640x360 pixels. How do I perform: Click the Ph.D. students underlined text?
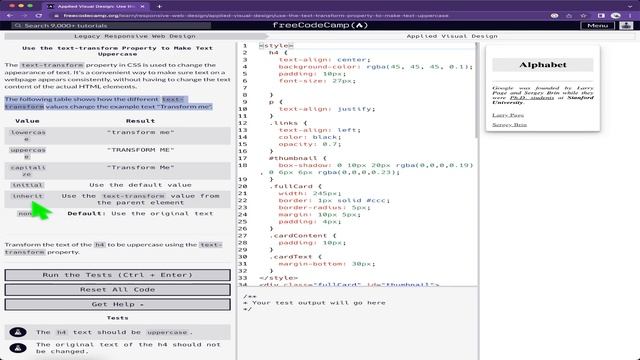click(532, 98)
